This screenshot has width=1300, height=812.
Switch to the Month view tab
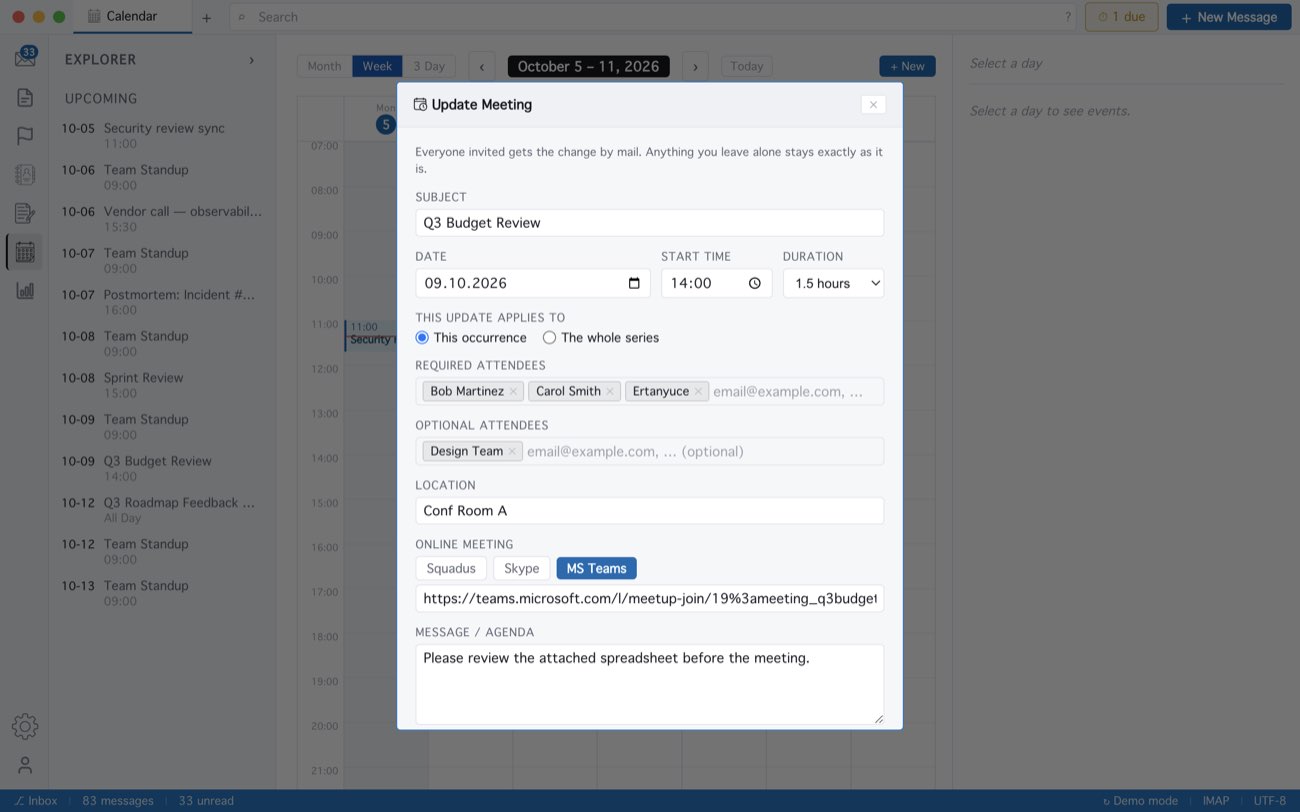(324, 66)
